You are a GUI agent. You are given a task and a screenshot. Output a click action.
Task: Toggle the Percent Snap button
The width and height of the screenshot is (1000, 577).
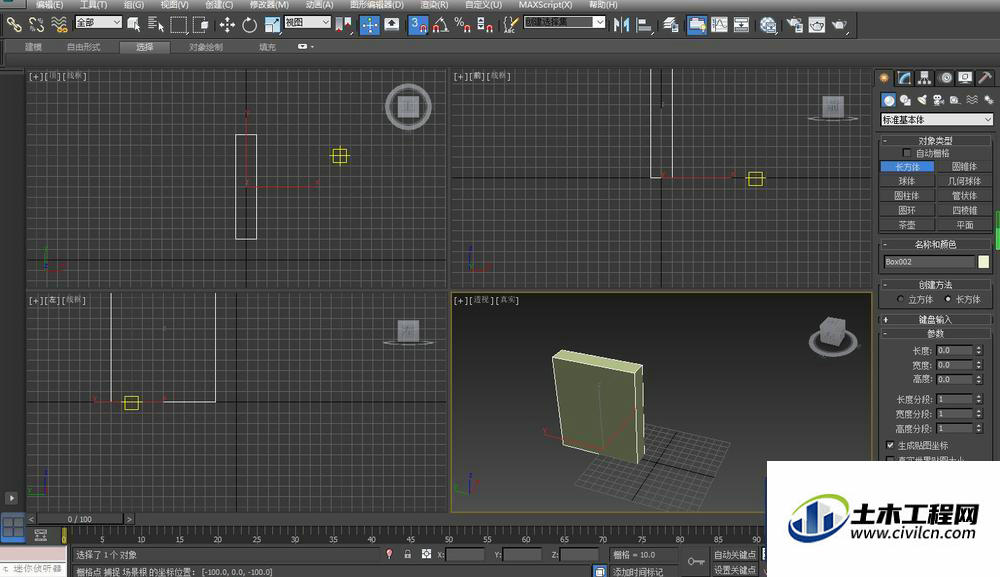[462, 25]
